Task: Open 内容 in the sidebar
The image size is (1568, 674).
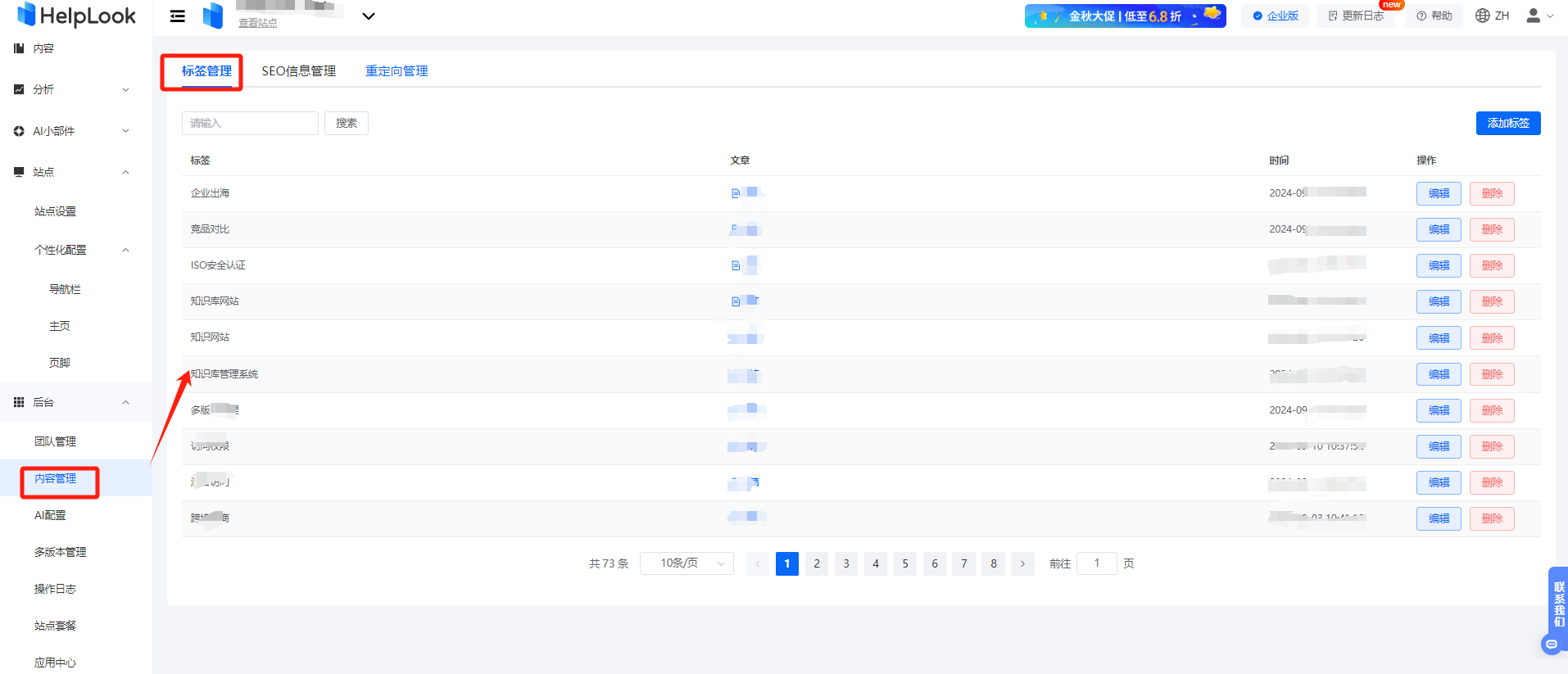Action: 43,48
